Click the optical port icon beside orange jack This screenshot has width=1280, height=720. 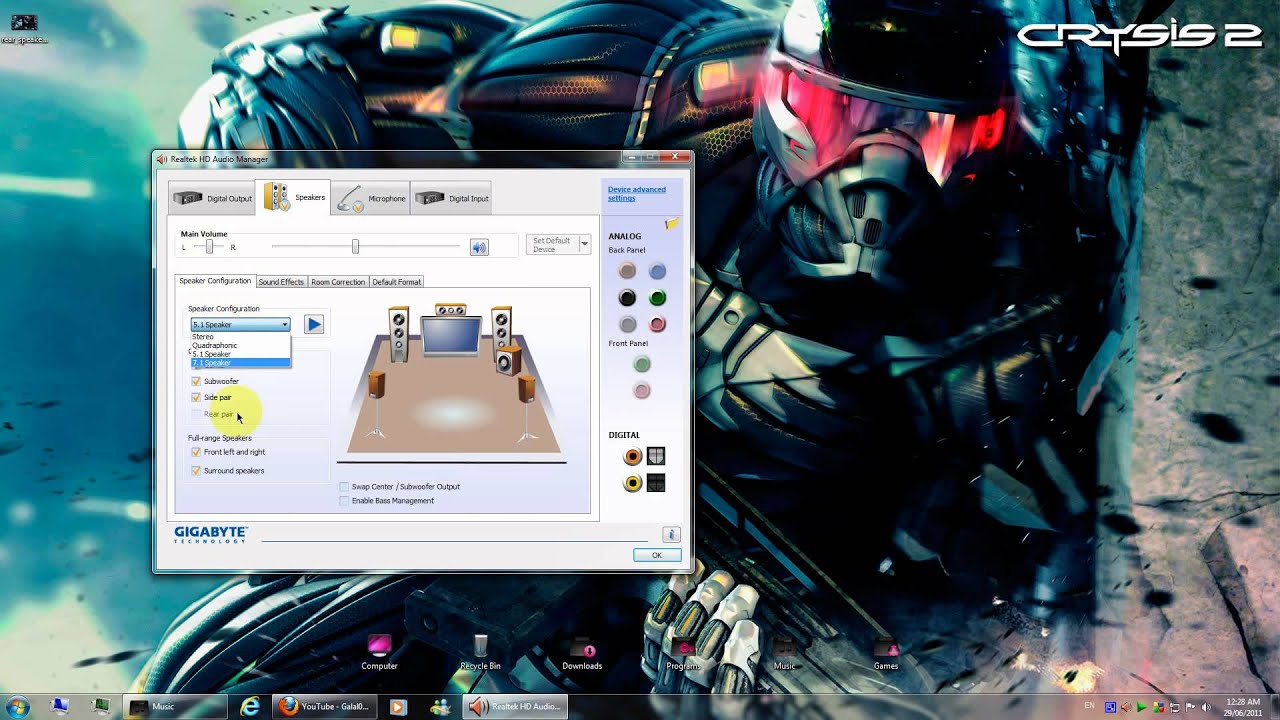pyautogui.click(x=656, y=457)
